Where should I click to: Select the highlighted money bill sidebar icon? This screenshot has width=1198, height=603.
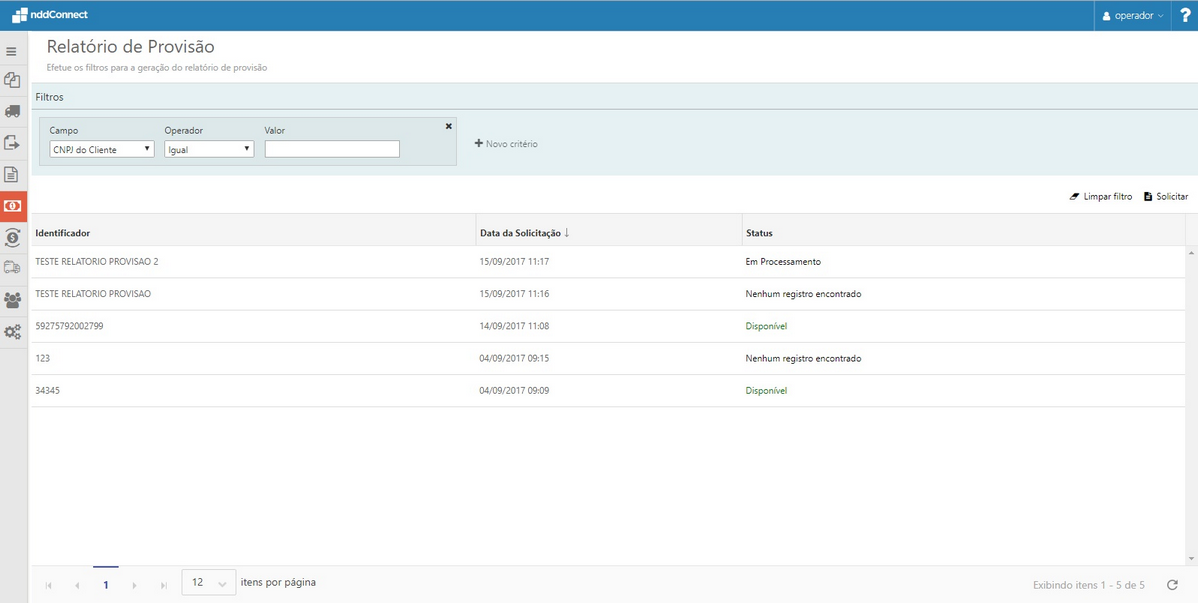(x=13, y=206)
